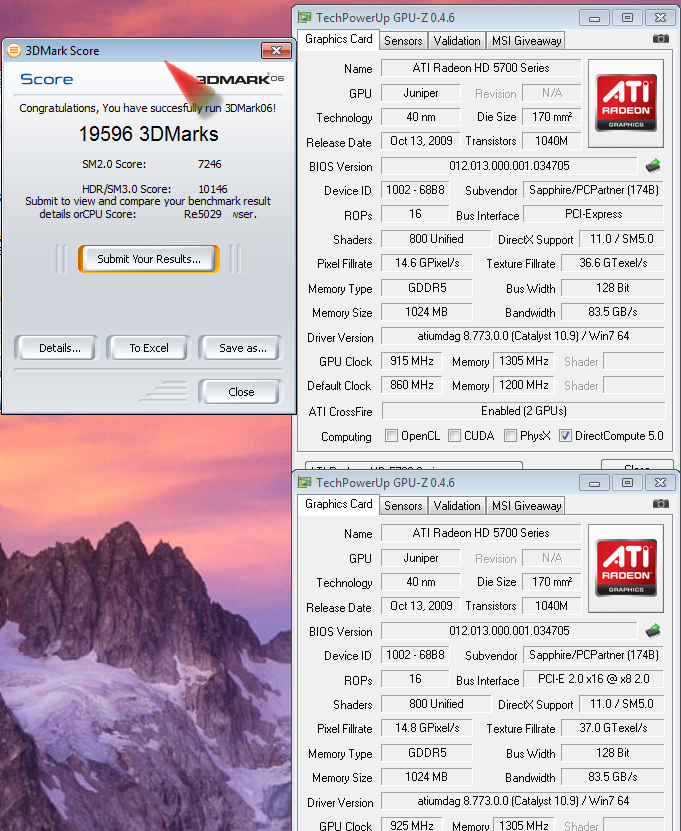Click Release Date Oct 13, 2009 in lower GPU-Z
Viewport: 681px width, 831px height.
(x=421, y=606)
